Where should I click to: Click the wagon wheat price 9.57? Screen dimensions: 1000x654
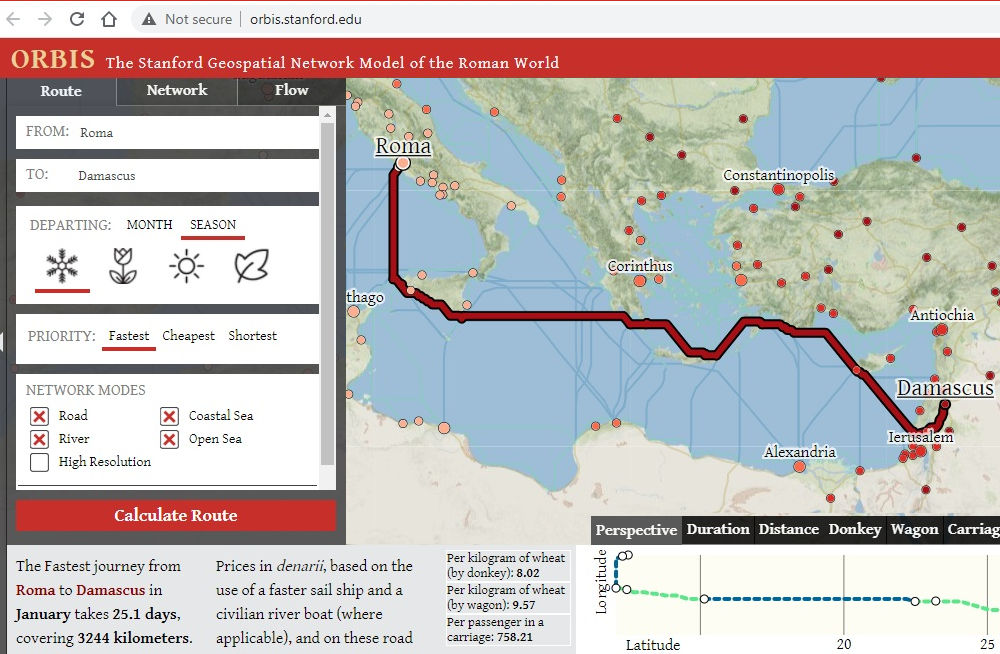[x=524, y=605]
